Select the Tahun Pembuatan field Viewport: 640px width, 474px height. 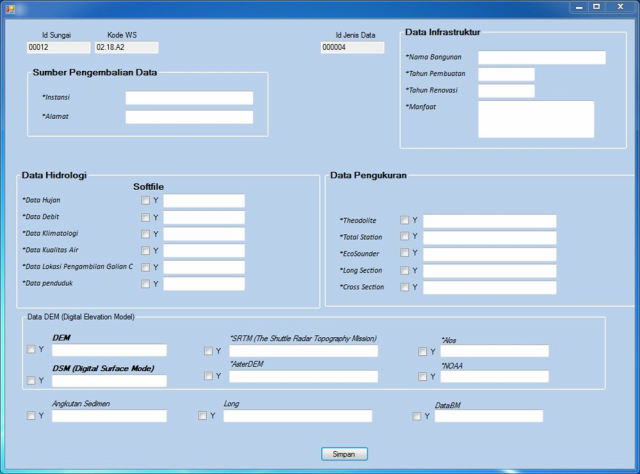pos(506,74)
